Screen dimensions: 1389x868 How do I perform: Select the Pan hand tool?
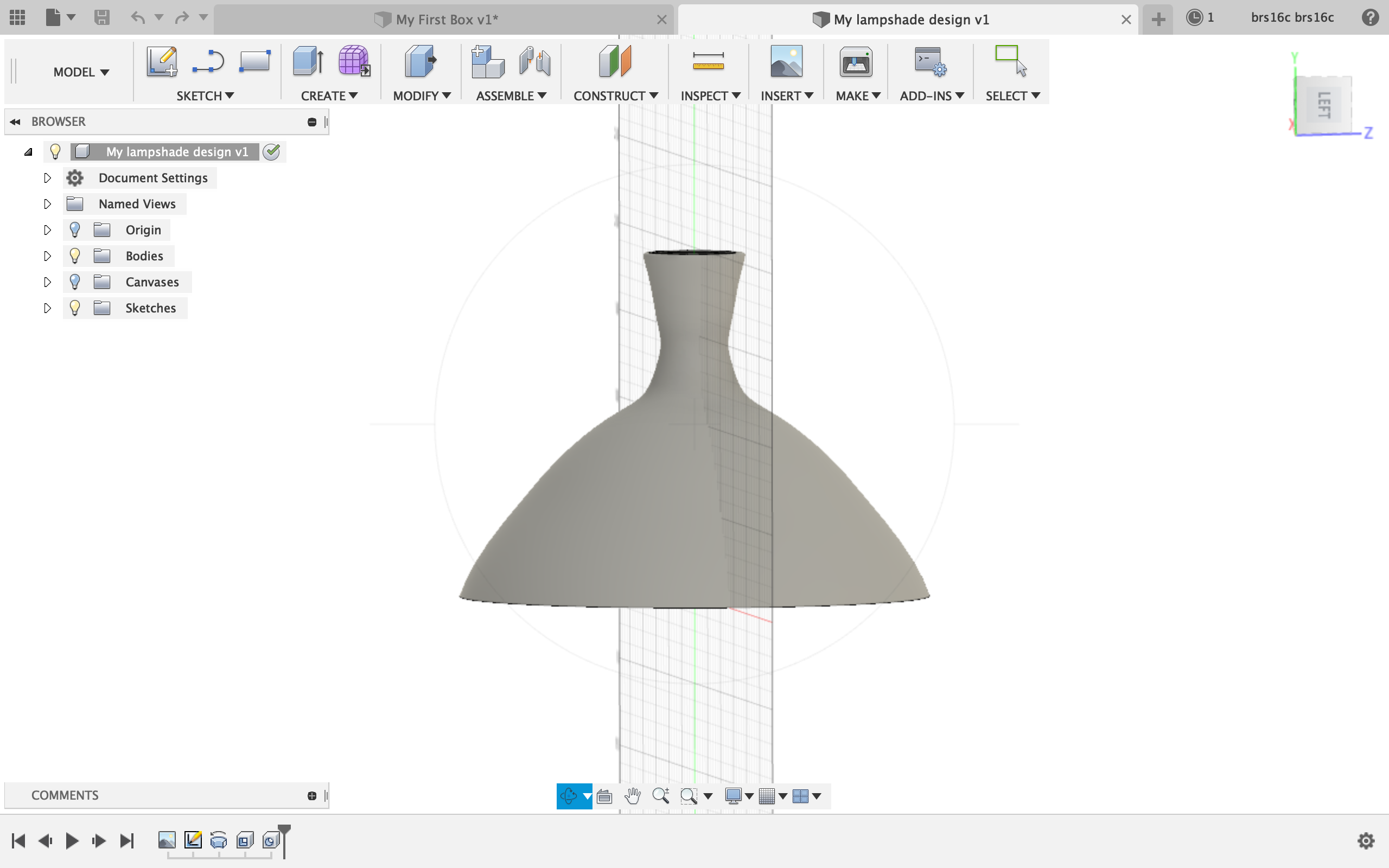(x=633, y=796)
